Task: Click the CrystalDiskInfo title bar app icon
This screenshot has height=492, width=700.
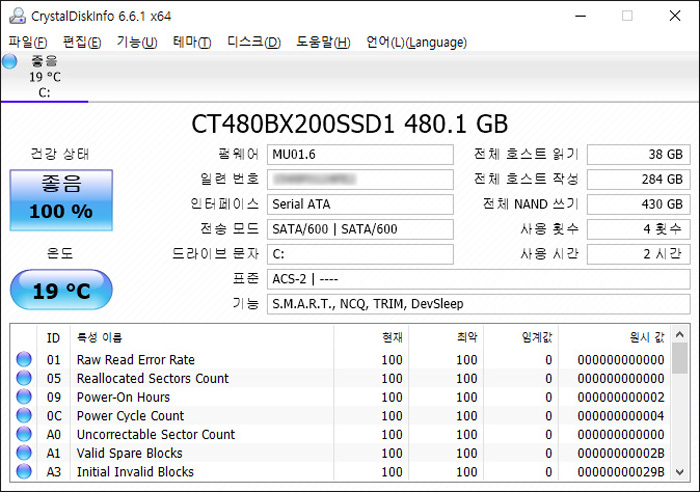Action: coord(17,16)
